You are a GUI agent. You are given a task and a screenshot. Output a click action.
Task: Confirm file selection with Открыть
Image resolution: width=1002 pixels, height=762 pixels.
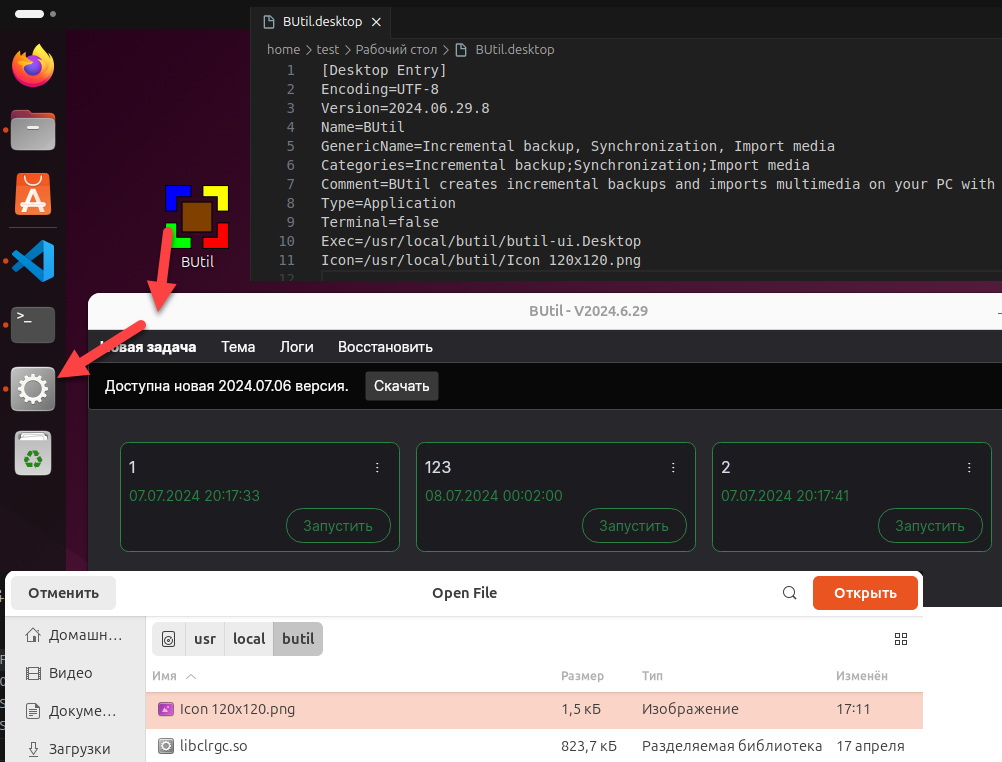(x=864, y=592)
